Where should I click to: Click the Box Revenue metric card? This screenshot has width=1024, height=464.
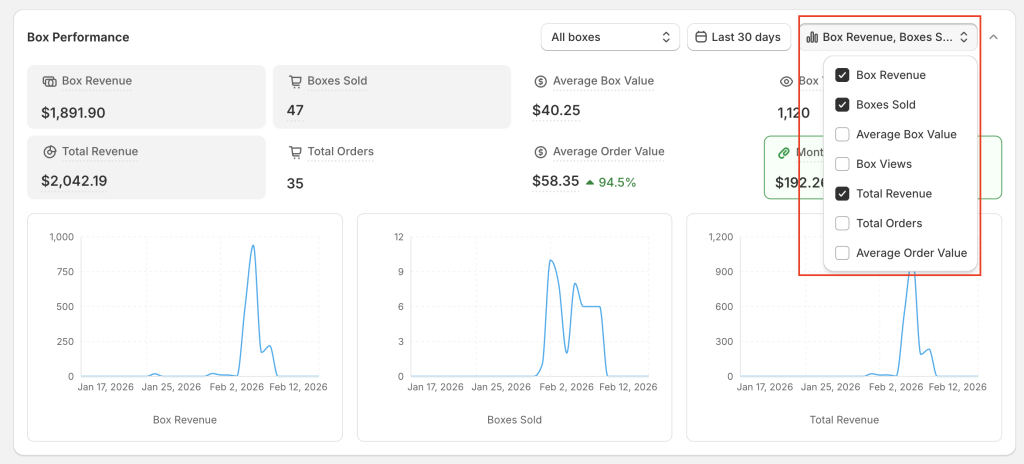[146, 97]
